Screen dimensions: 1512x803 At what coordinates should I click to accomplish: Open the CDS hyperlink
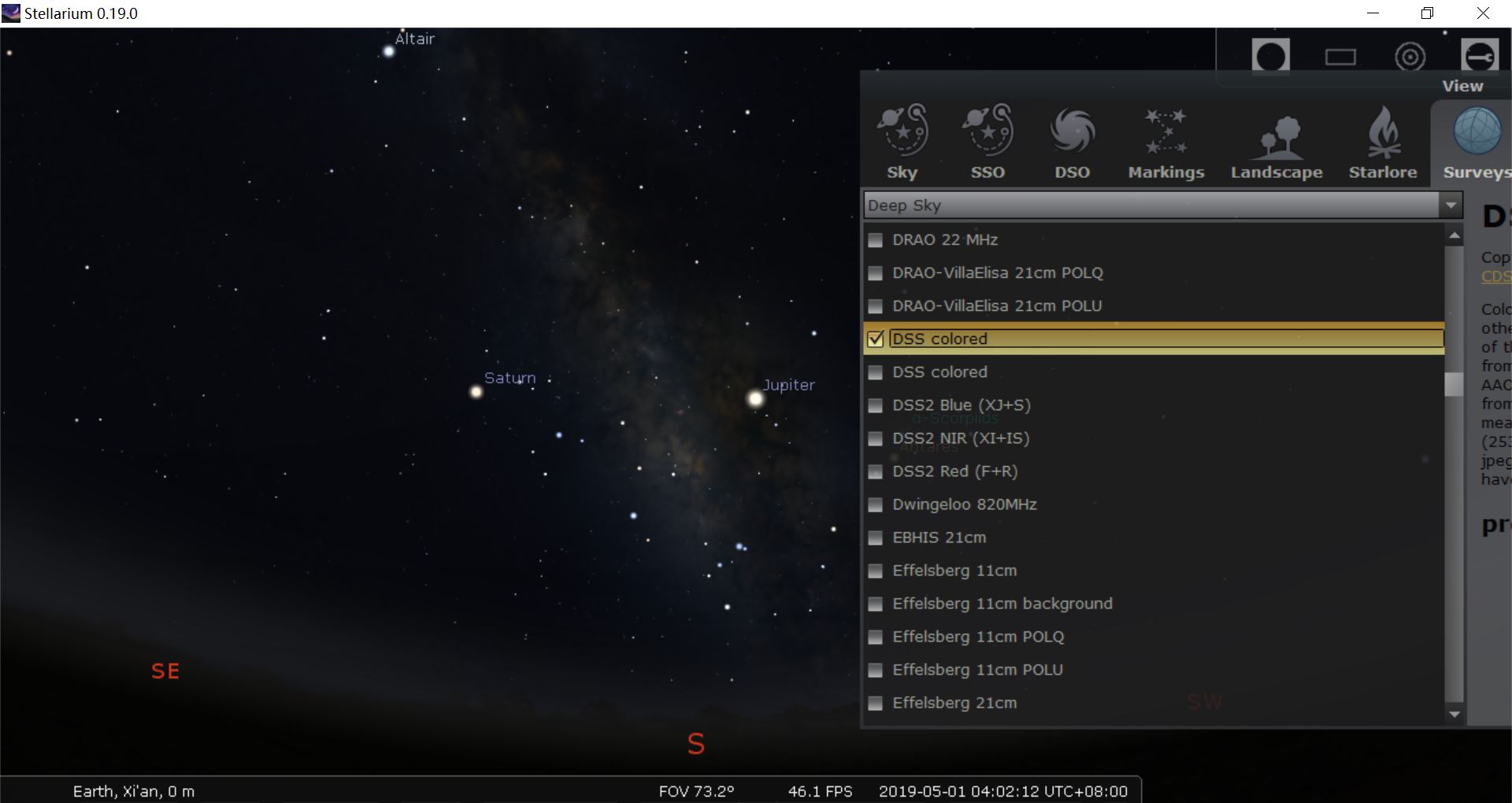(1496, 277)
